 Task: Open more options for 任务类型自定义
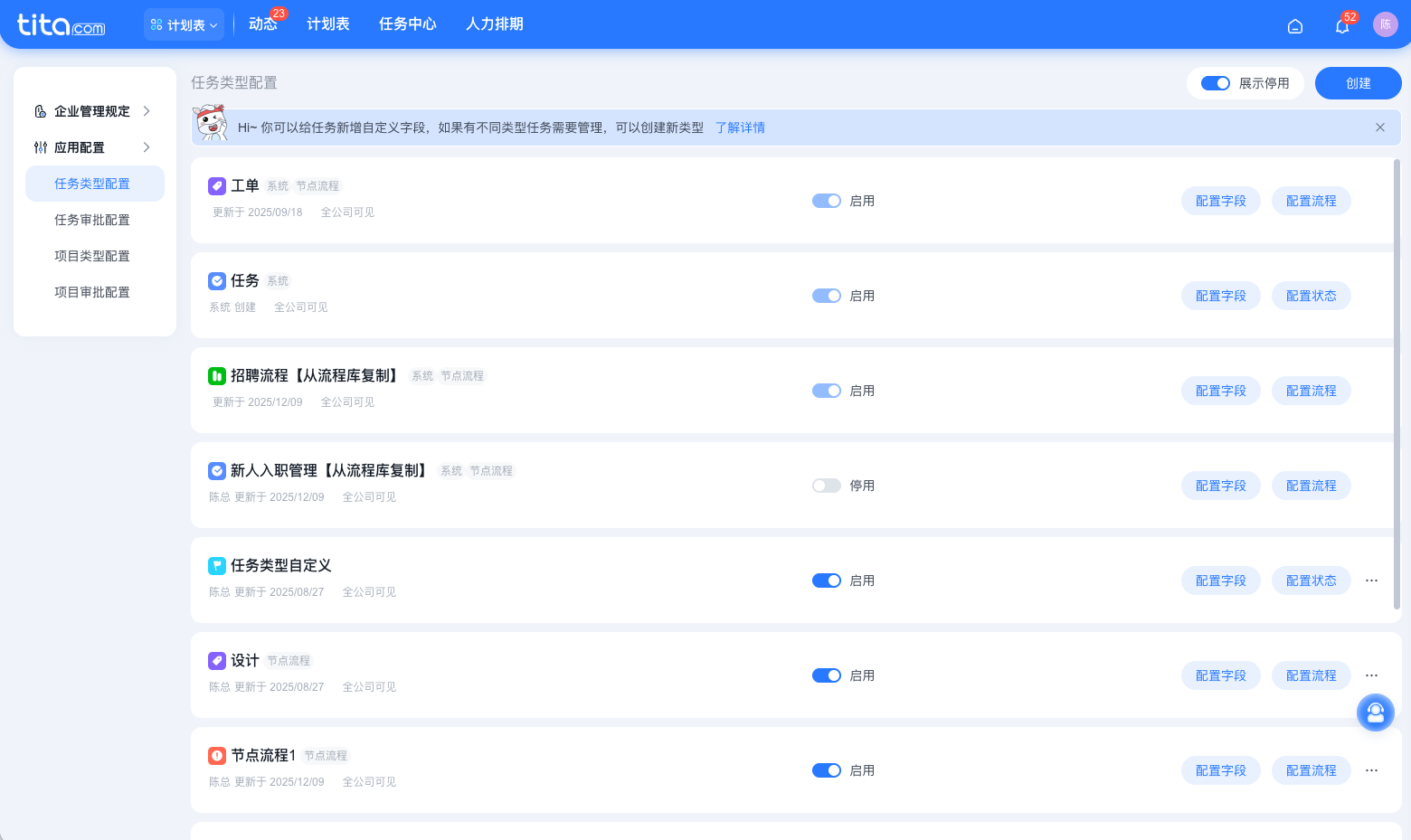(1371, 580)
